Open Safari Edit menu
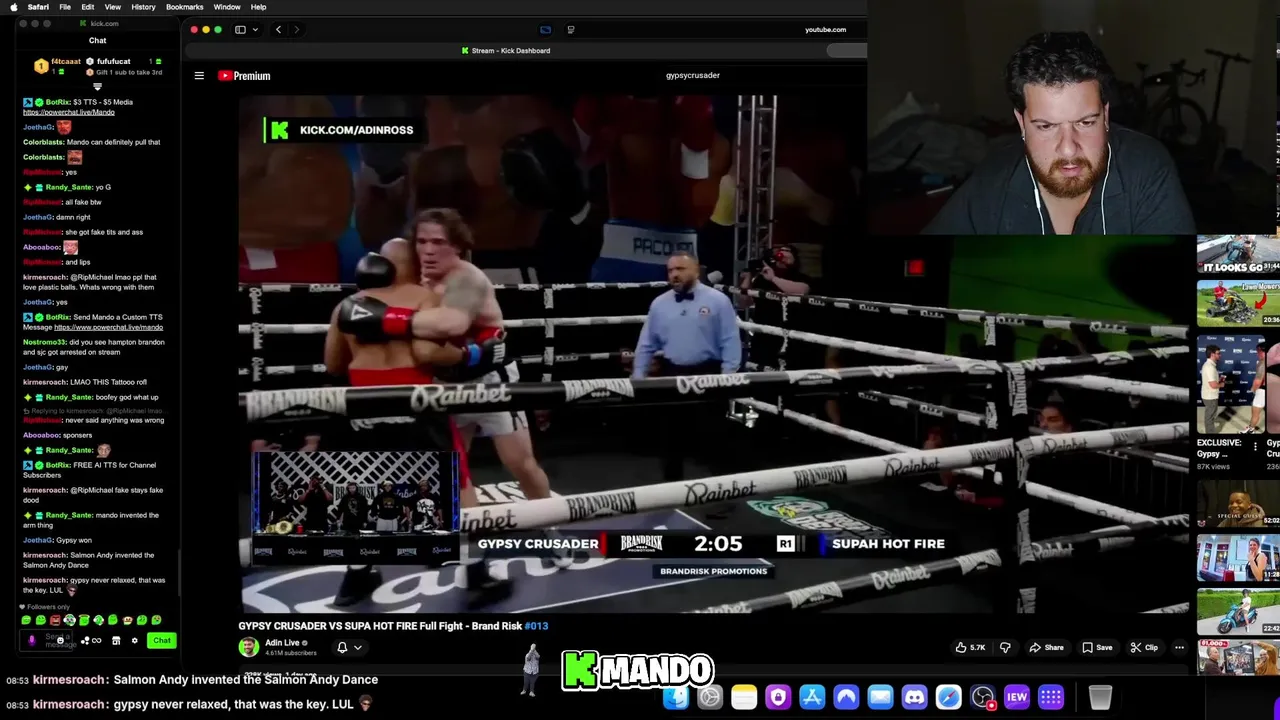The height and width of the screenshot is (720, 1280). pyautogui.click(x=88, y=7)
